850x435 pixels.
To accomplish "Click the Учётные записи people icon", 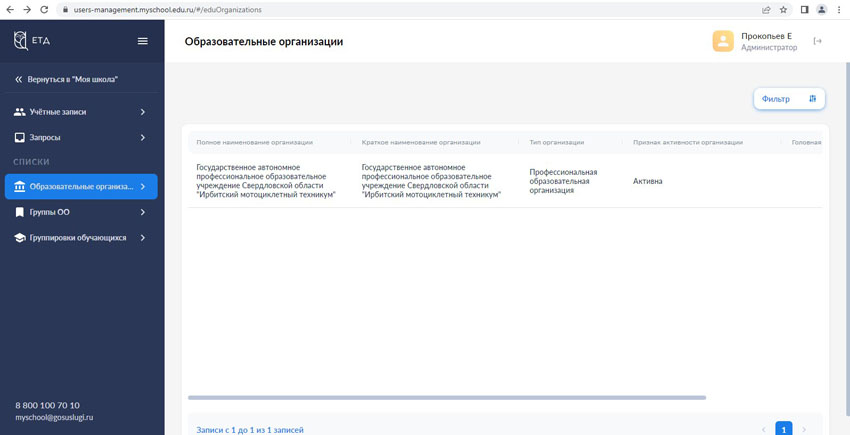I will pos(19,112).
